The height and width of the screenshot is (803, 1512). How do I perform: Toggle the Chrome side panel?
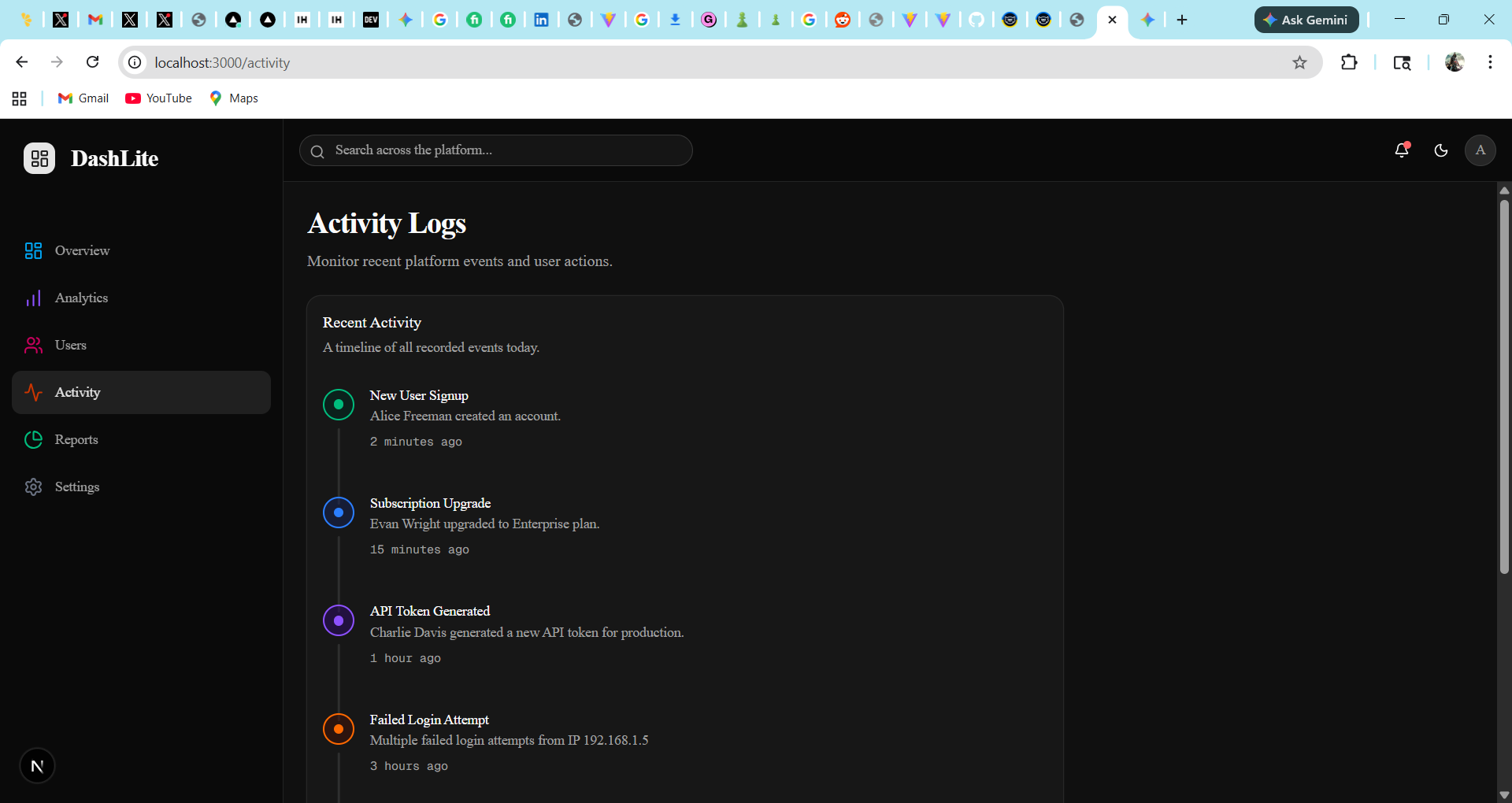coord(1403,62)
